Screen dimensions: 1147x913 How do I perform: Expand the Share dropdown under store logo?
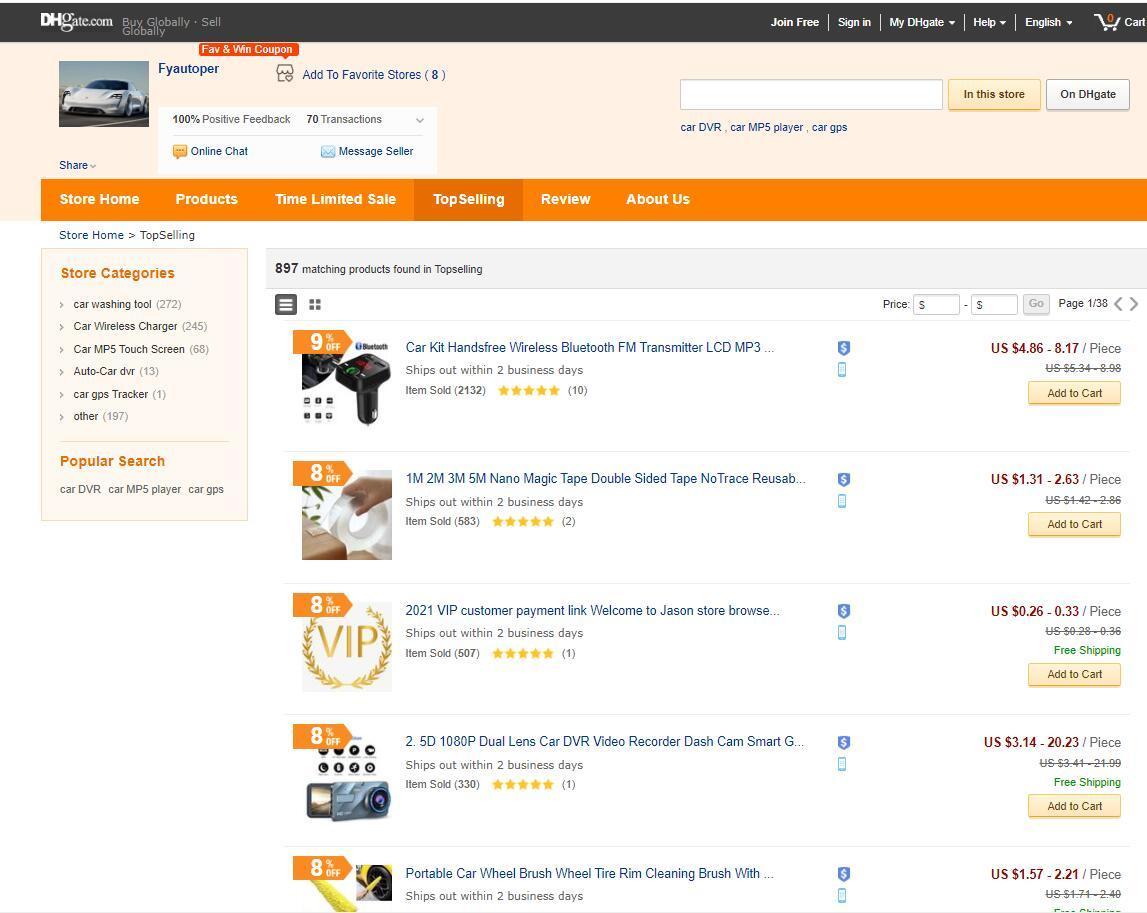pos(78,166)
